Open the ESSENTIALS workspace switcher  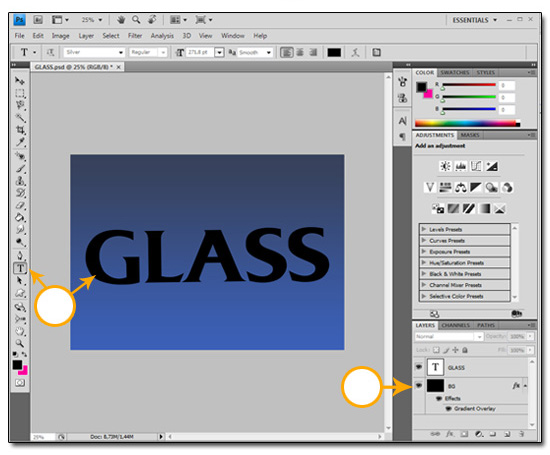click(475, 20)
